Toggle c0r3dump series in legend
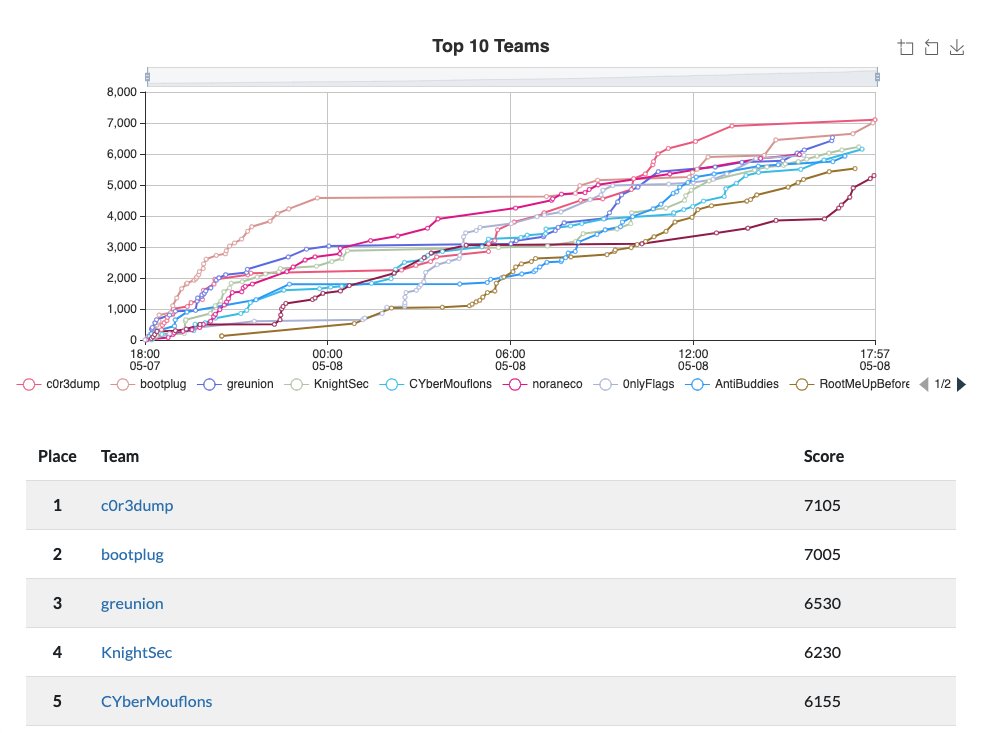 (58, 384)
